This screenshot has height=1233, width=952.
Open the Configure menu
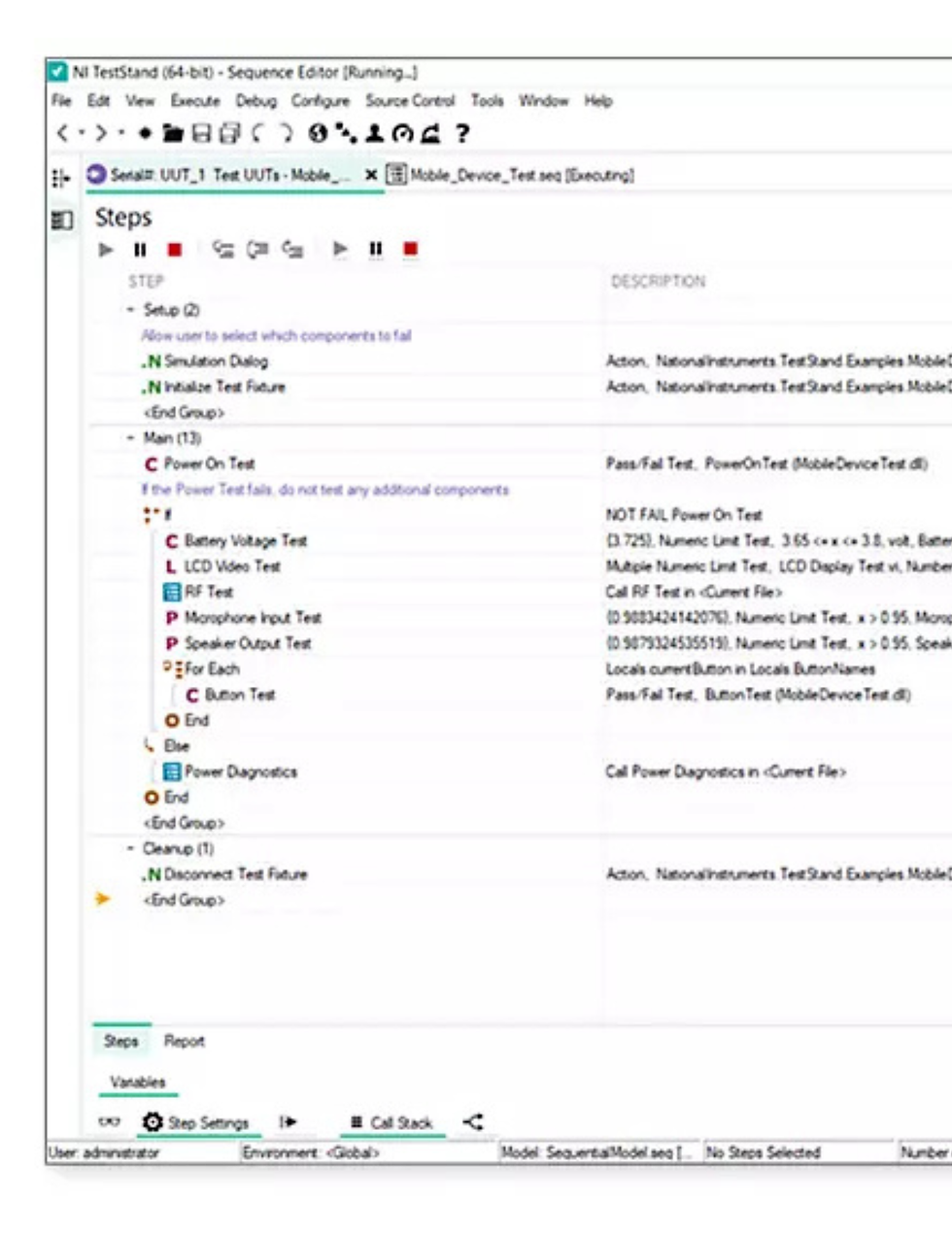(x=321, y=101)
